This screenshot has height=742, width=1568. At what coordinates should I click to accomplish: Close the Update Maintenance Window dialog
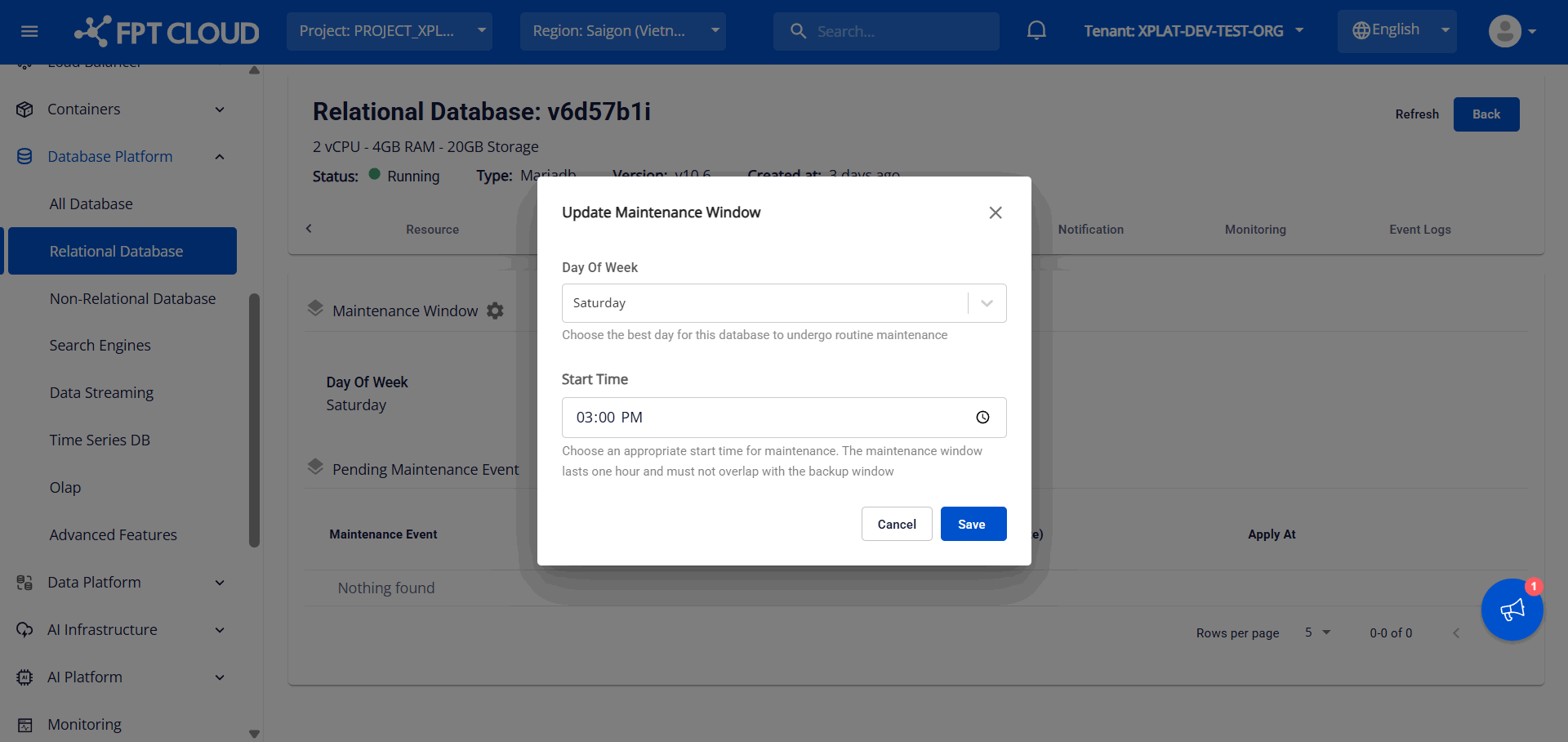(995, 212)
